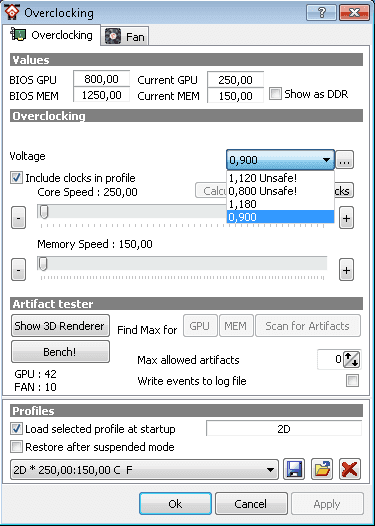
Task: Click the help question mark button
Action: coord(321,13)
